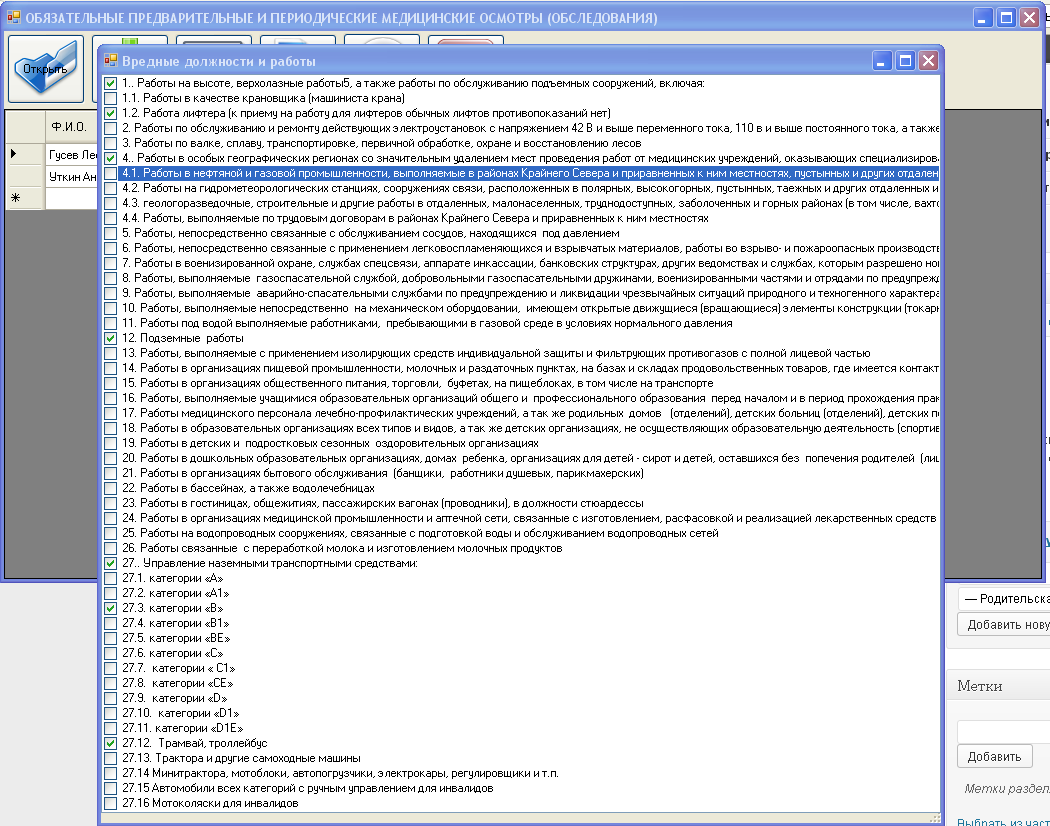Click the Метки tag input field

point(1004,732)
